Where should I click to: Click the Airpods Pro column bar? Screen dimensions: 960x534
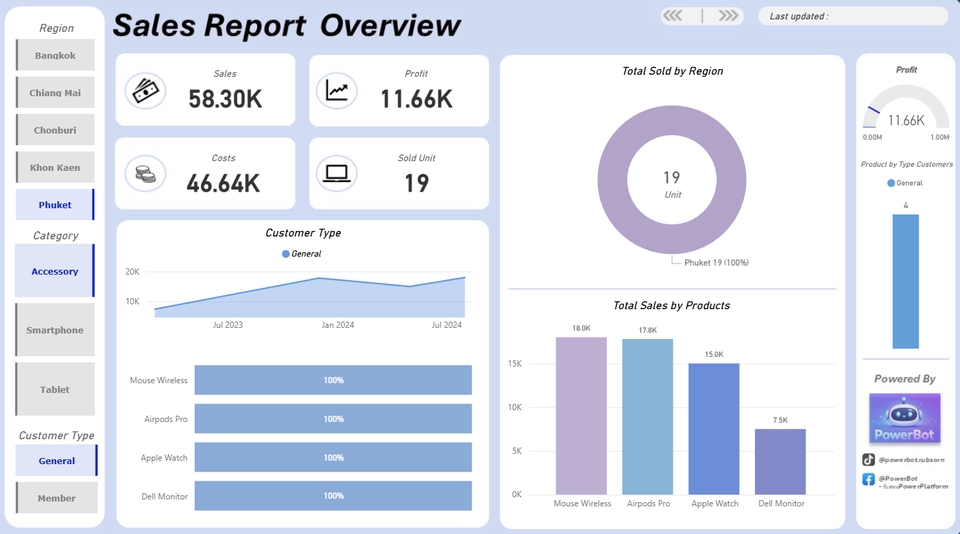coord(647,416)
